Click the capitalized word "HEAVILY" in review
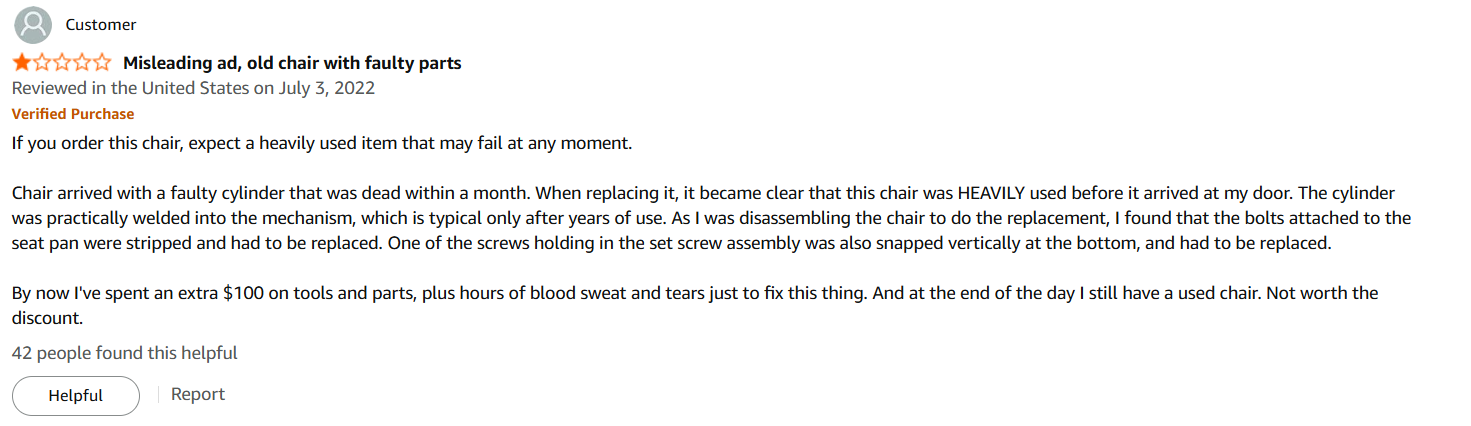Image resolution: width=1471 pixels, height=426 pixels. click(992, 193)
